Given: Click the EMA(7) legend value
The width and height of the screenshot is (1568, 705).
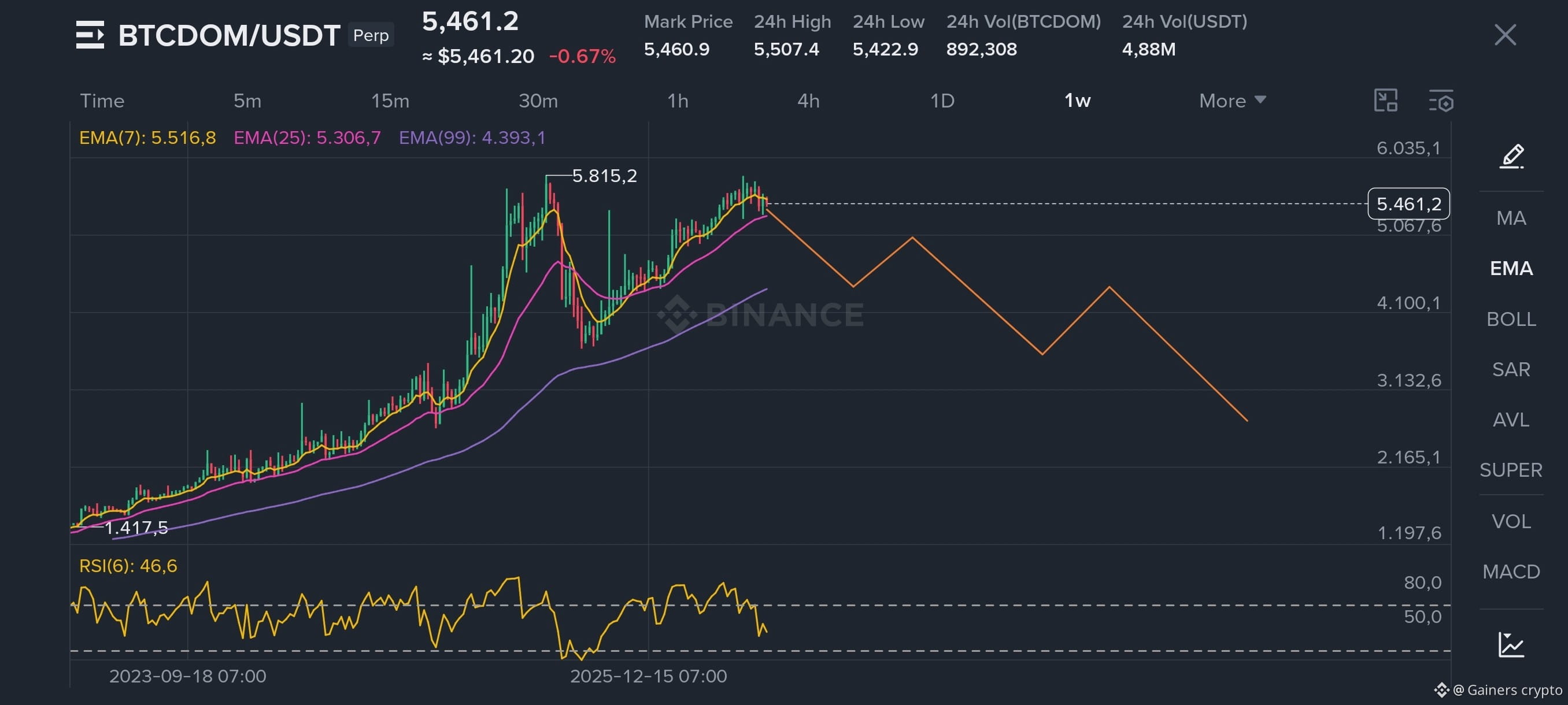Looking at the screenshot, I should click(x=147, y=138).
